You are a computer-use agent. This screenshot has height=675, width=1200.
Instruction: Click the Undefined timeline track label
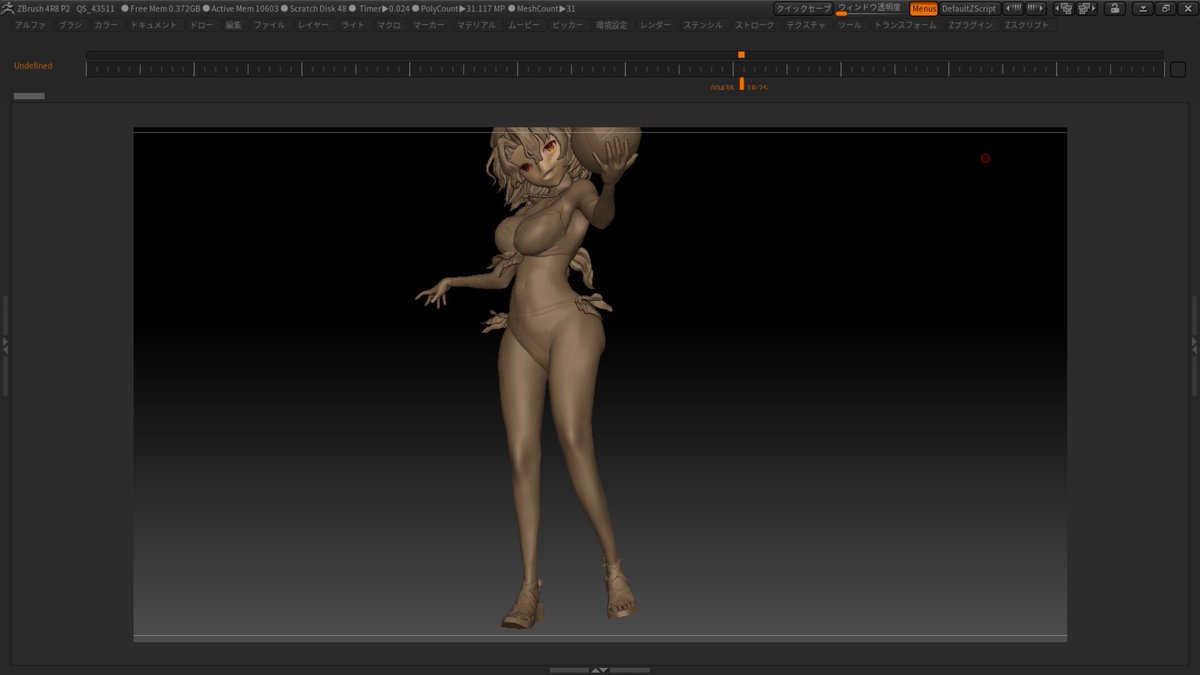(33, 66)
